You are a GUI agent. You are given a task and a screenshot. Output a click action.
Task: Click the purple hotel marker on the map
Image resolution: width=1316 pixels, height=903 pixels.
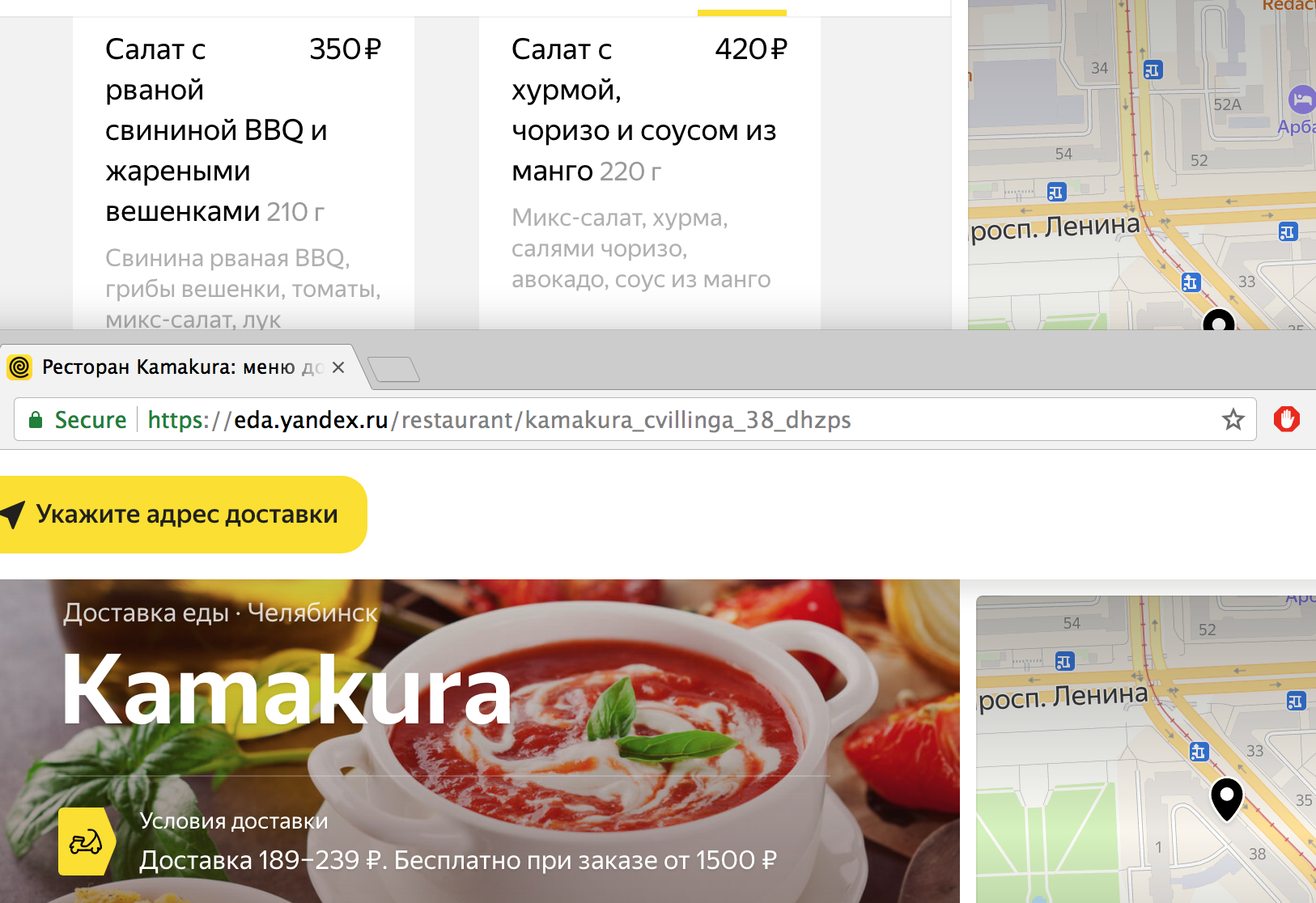pos(1301,100)
